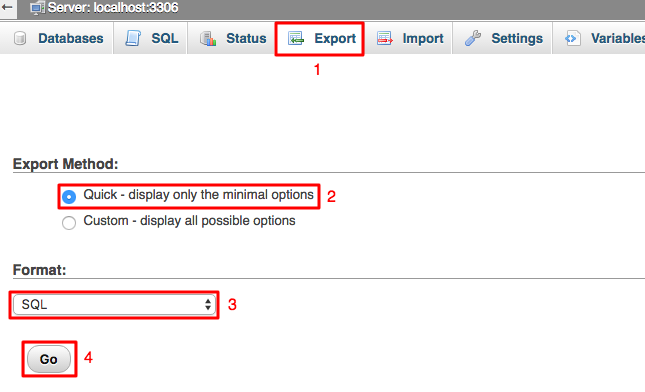Screen dimensions: 645x392
Task: Click the Import arrow icon
Action: tap(385, 38)
